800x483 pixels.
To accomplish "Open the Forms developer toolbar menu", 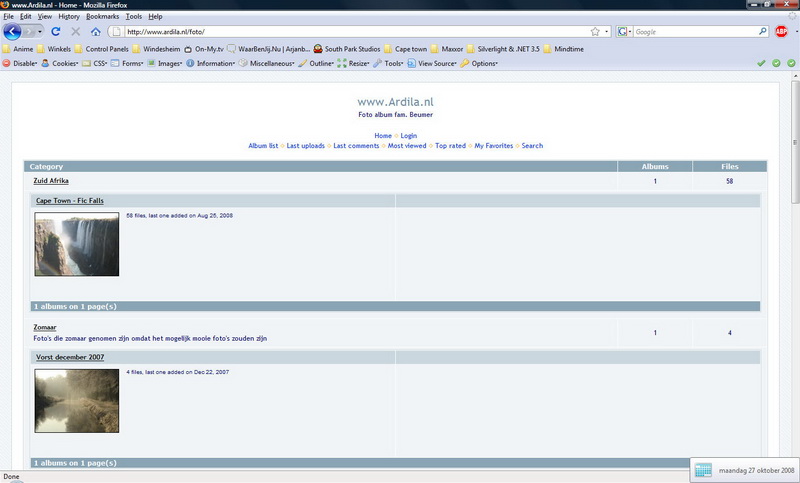I will pyautogui.click(x=127, y=63).
